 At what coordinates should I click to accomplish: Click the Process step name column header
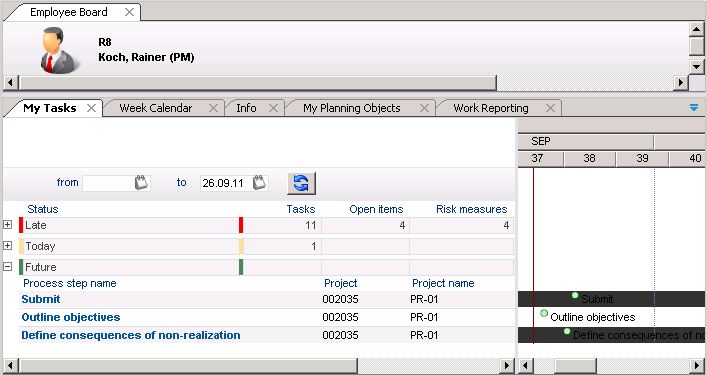pyautogui.click(x=69, y=283)
